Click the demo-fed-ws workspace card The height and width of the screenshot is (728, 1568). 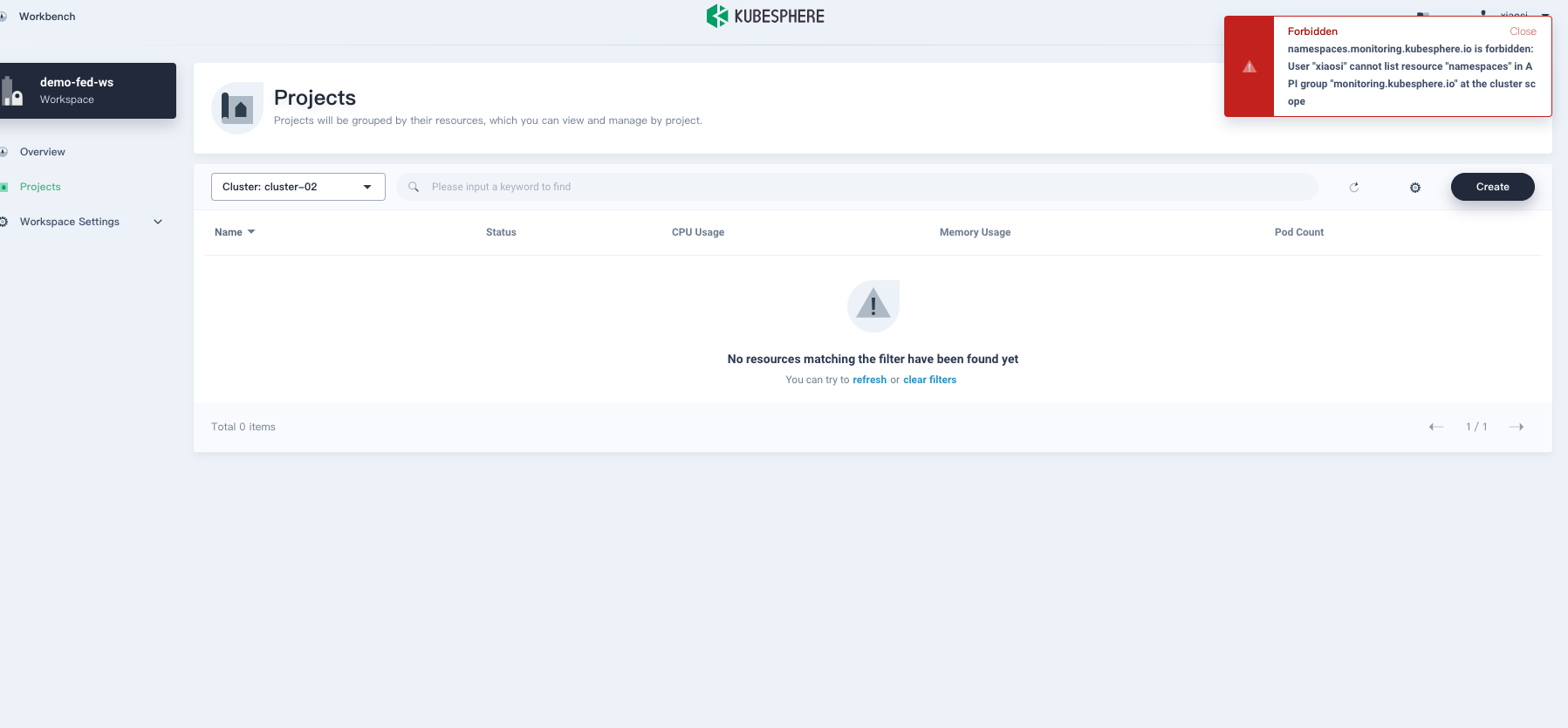pos(87,91)
